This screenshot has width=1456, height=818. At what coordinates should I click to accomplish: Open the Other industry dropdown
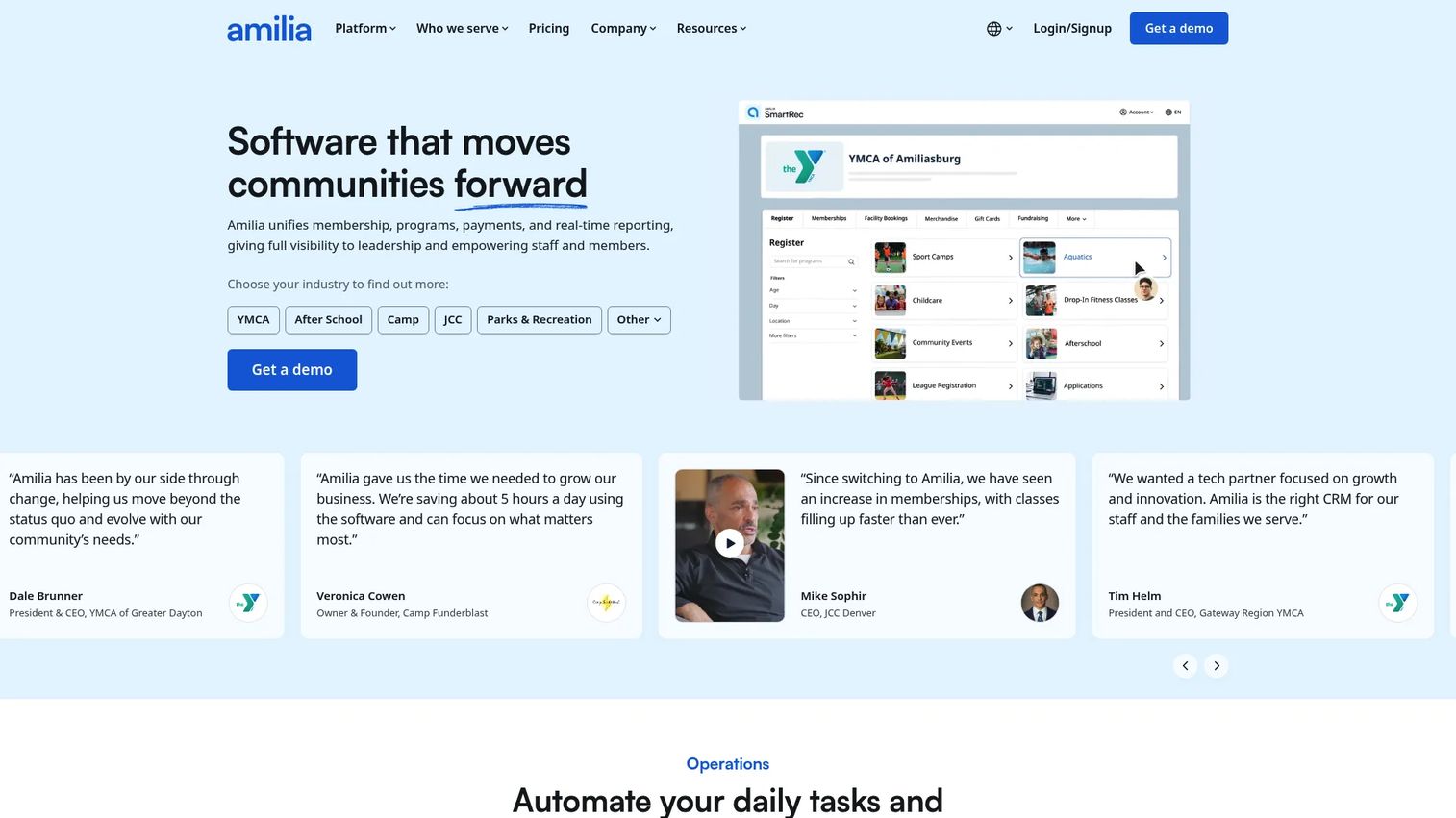coord(639,320)
